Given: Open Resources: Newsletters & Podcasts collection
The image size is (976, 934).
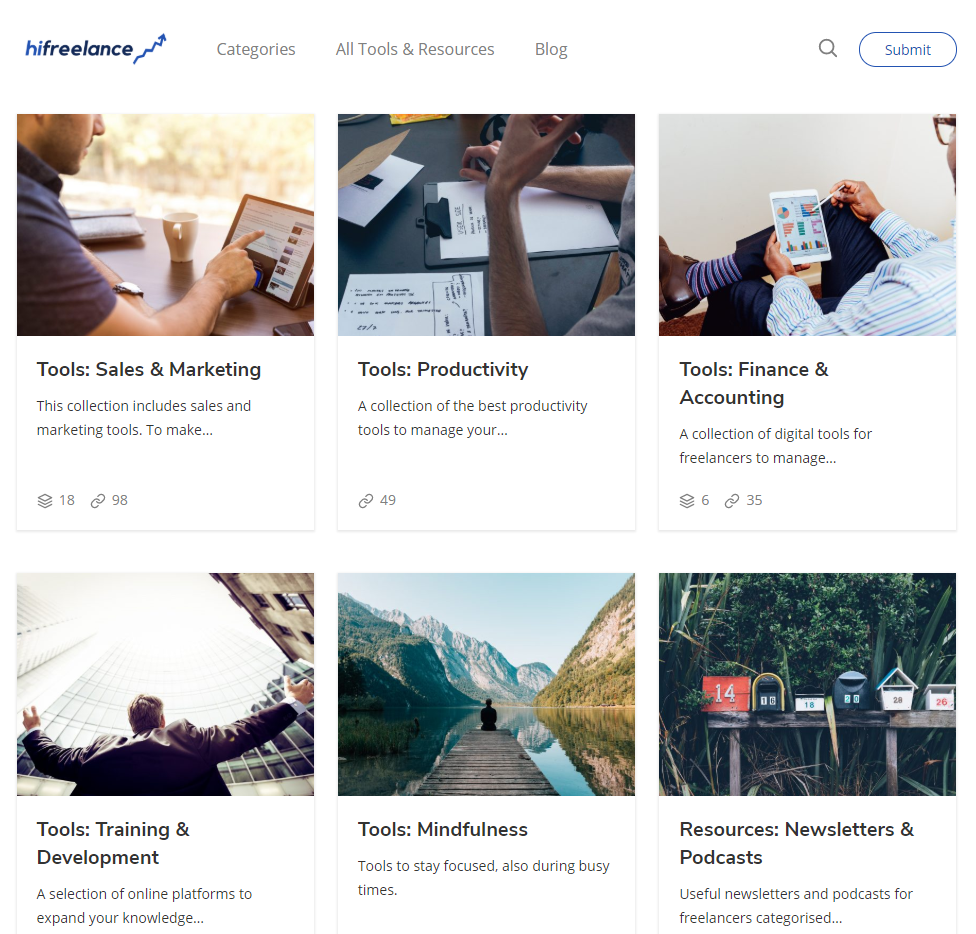Looking at the screenshot, I should (x=796, y=843).
